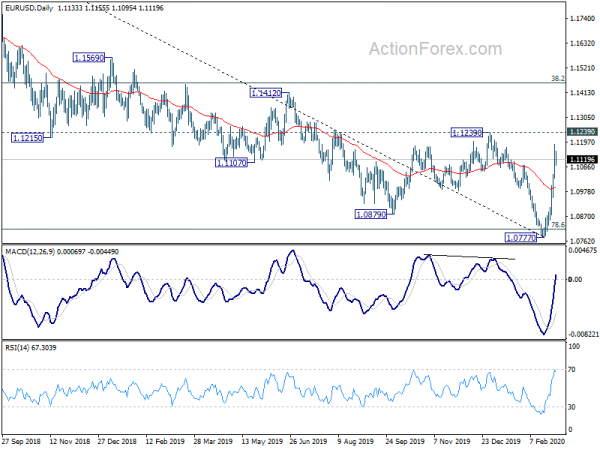600x450 pixels.
Task: Click the 28 Mar 2019 date label
Action: [213, 441]
